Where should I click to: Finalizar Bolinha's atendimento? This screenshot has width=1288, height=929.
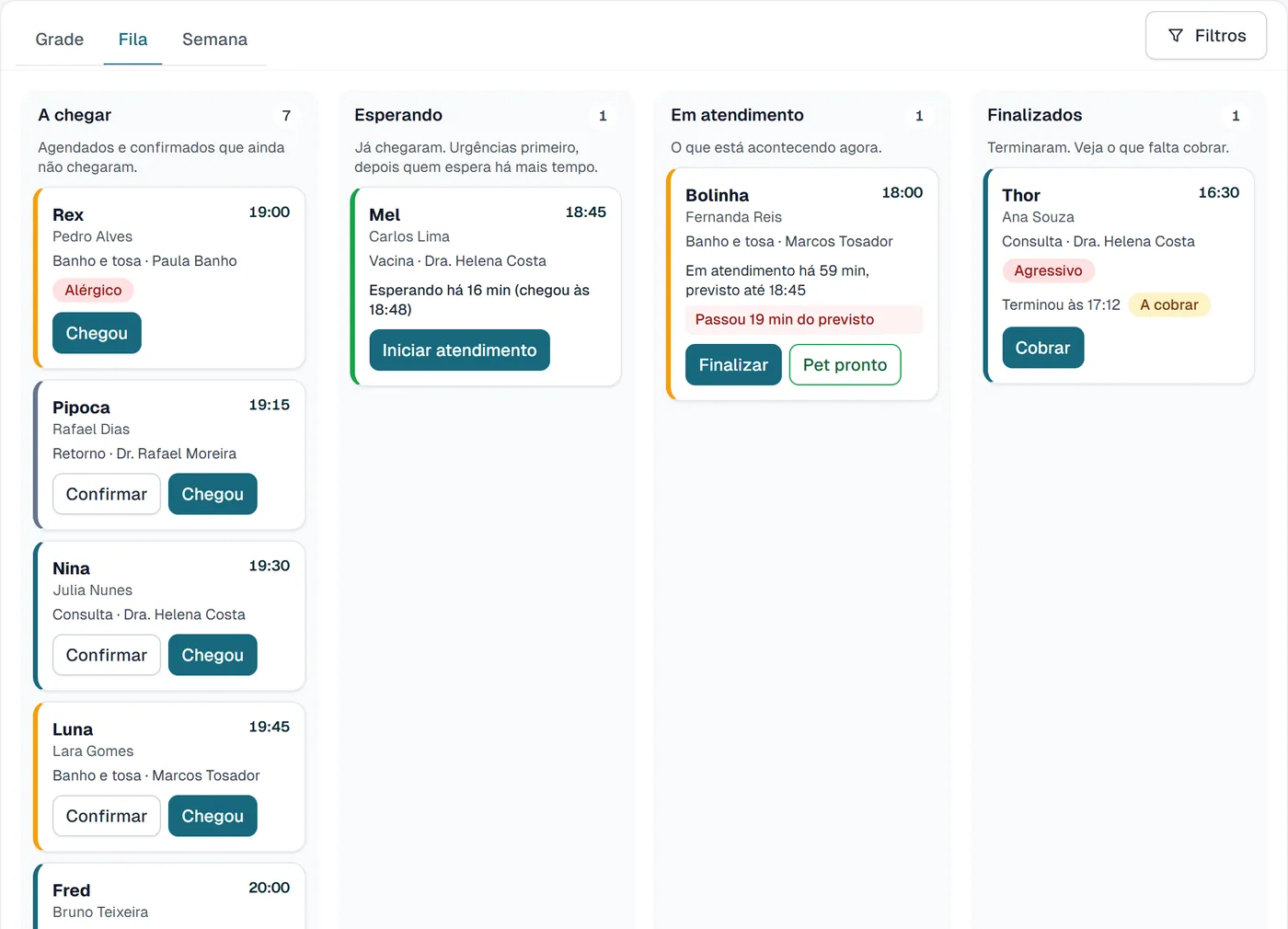[733, 365]
